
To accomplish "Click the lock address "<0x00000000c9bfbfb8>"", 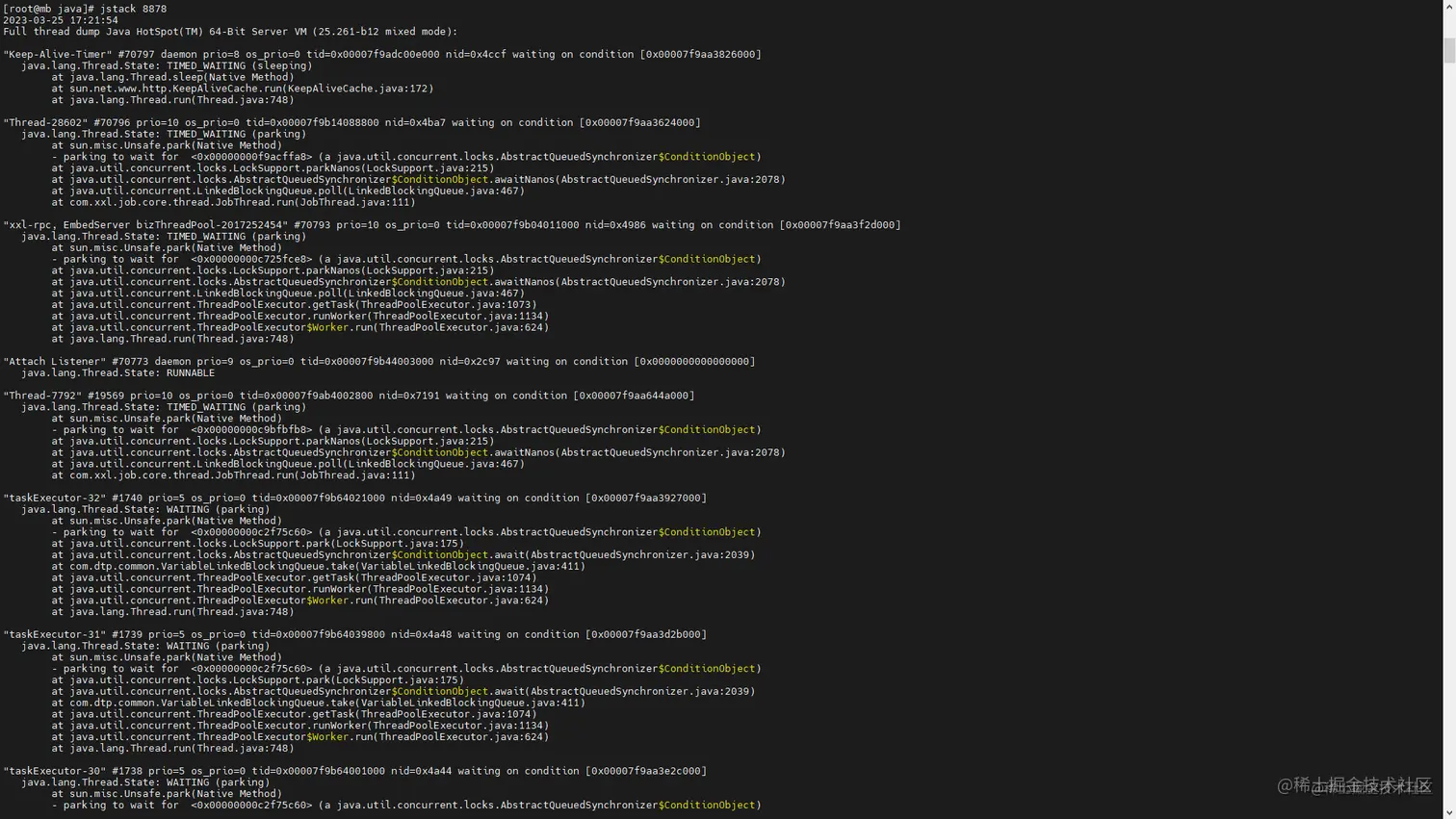I will click(251, 430).
